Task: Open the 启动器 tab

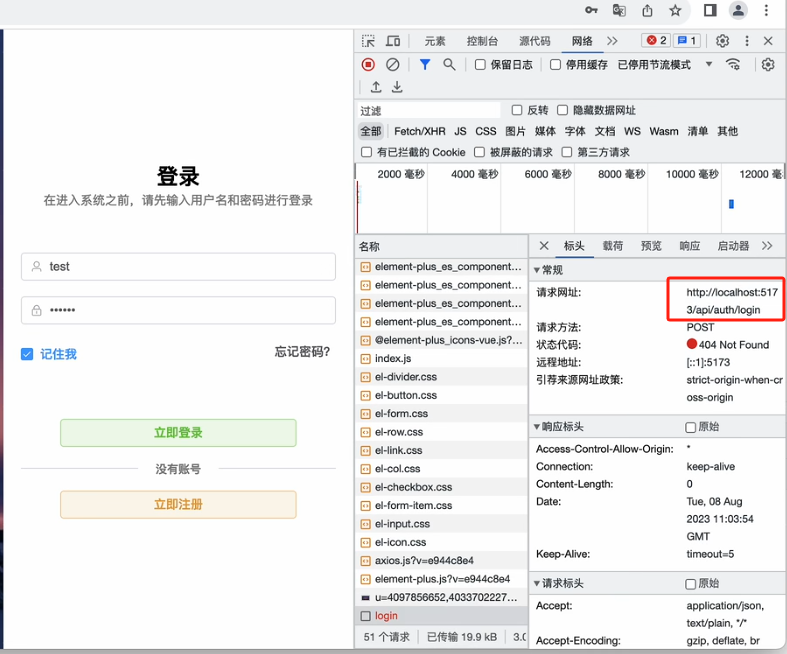Action: 733,245
